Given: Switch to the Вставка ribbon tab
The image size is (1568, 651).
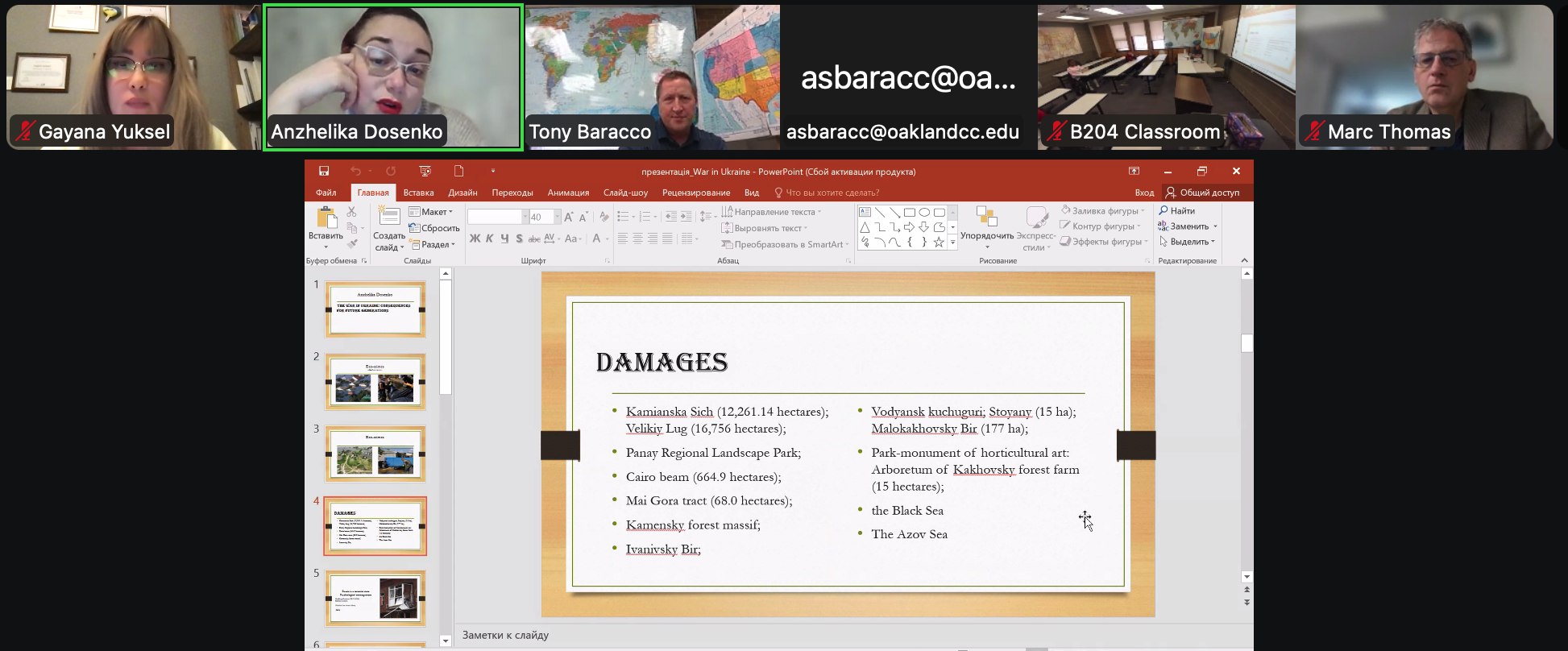Looking at the screenshot, I should click(418, 193).
